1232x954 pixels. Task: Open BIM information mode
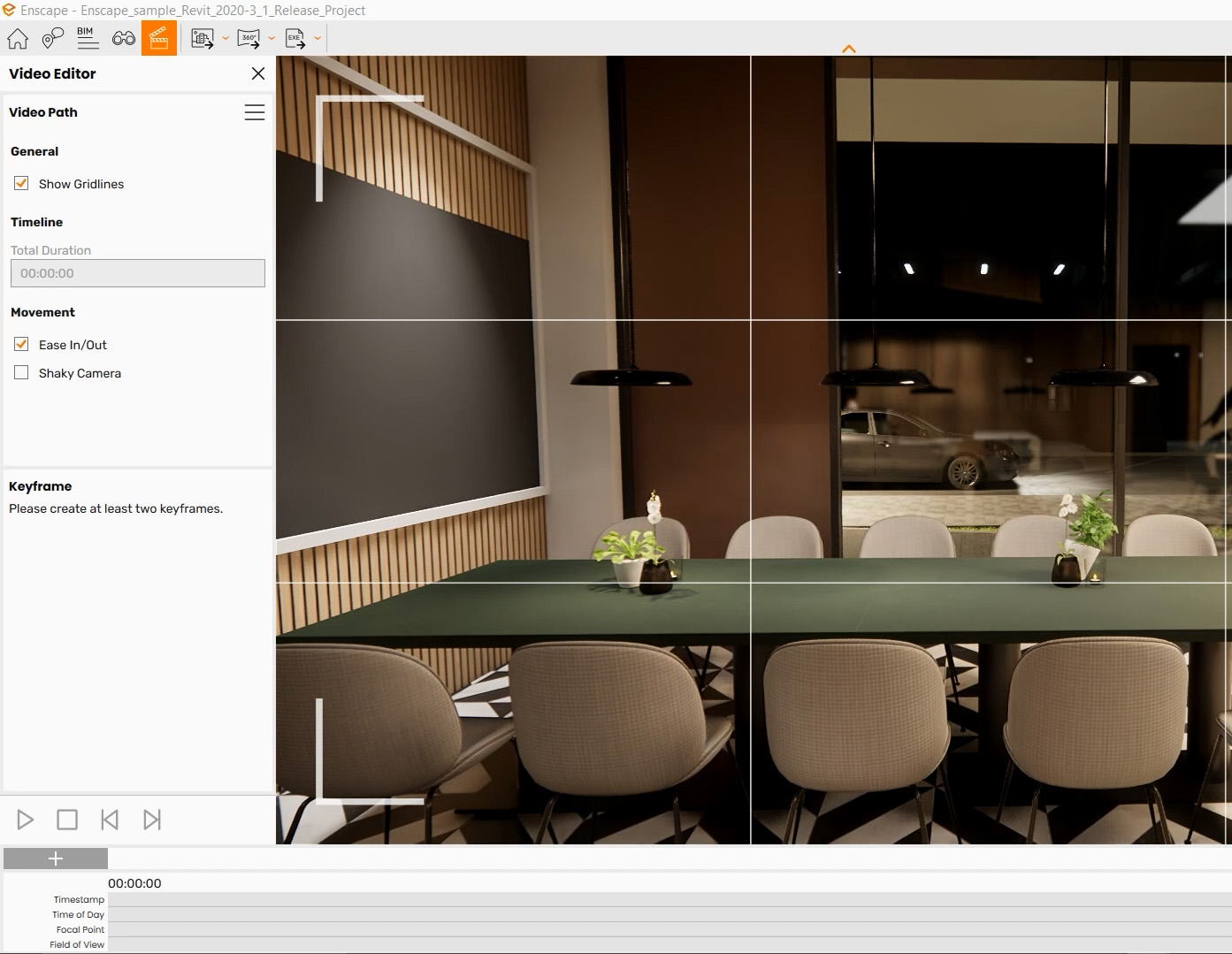pyautogui.click(x=87, y=38)
